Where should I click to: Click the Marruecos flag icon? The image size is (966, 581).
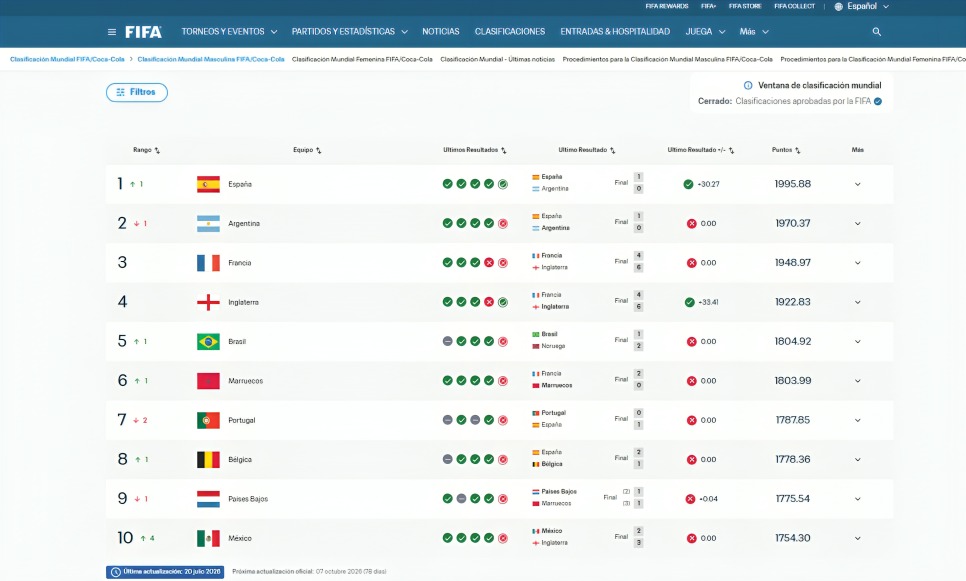point(208,381)
